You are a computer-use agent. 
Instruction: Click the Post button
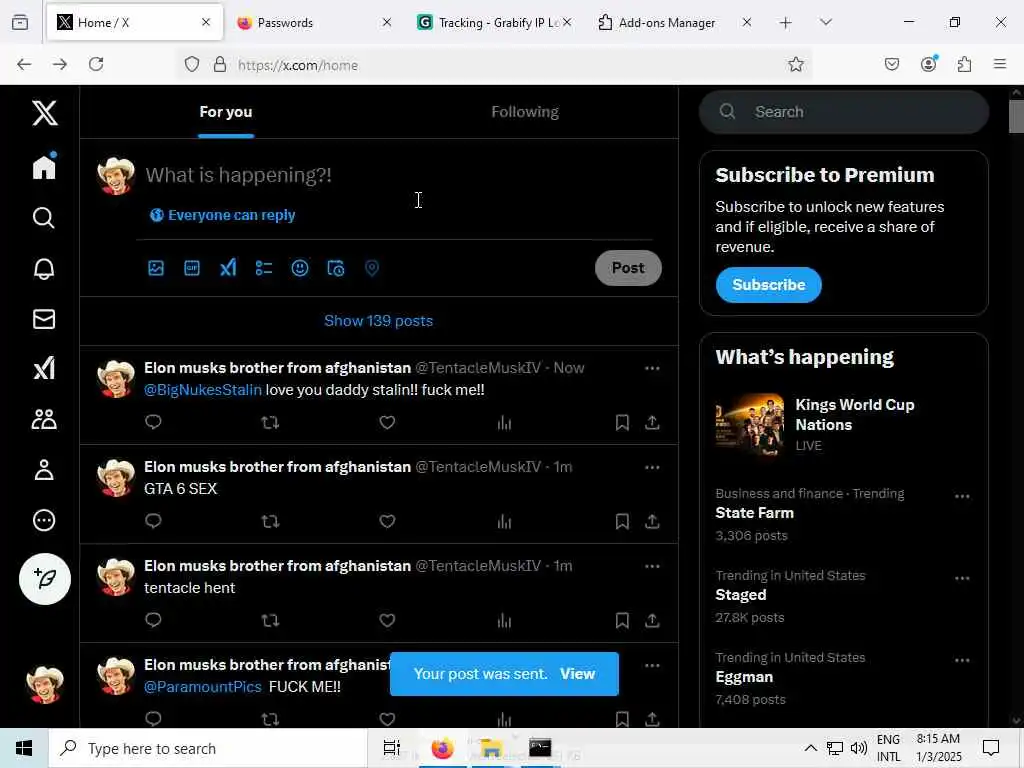[628, 268]
